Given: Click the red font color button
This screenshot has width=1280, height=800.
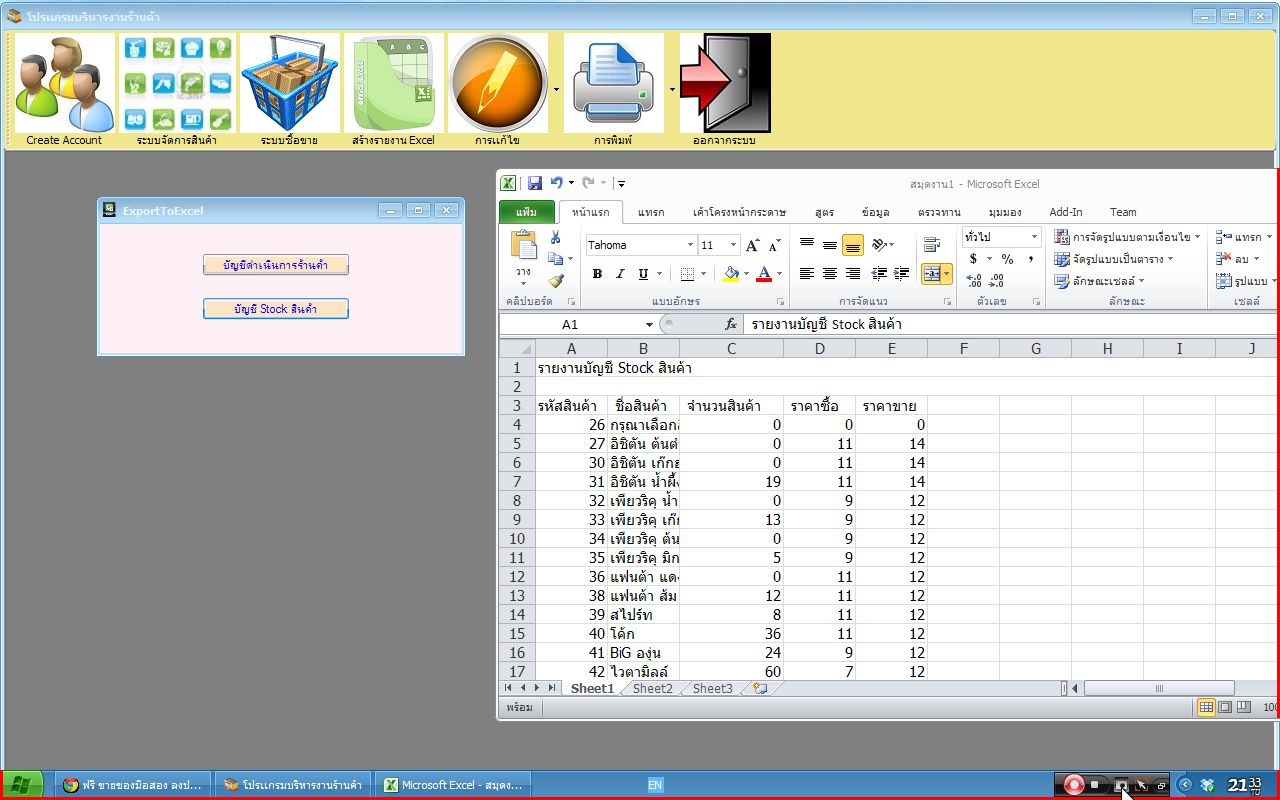Looking at the screenshot, I should (764, 274).
